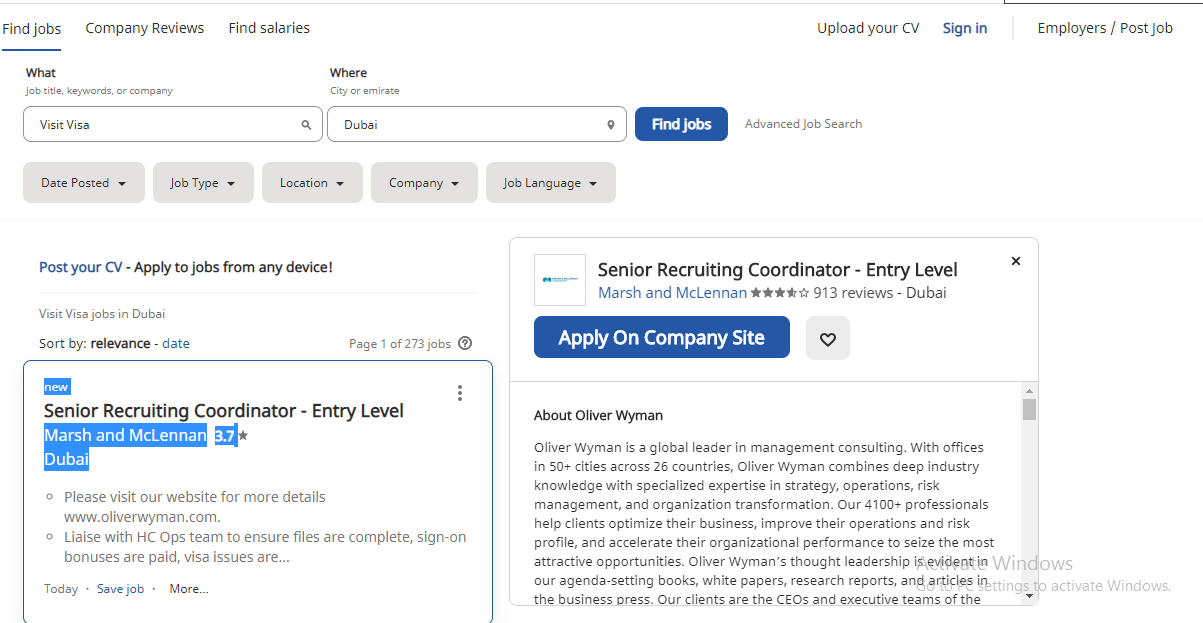Open Employers / Post Job
Image resolution: width=1203 pixels, height=623 pixels.
[1105, 28]
